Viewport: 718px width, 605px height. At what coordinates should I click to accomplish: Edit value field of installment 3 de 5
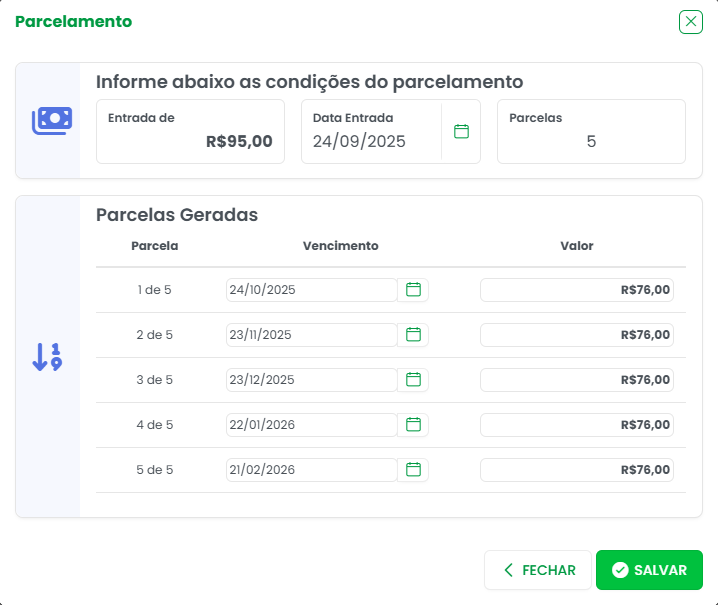576,380
